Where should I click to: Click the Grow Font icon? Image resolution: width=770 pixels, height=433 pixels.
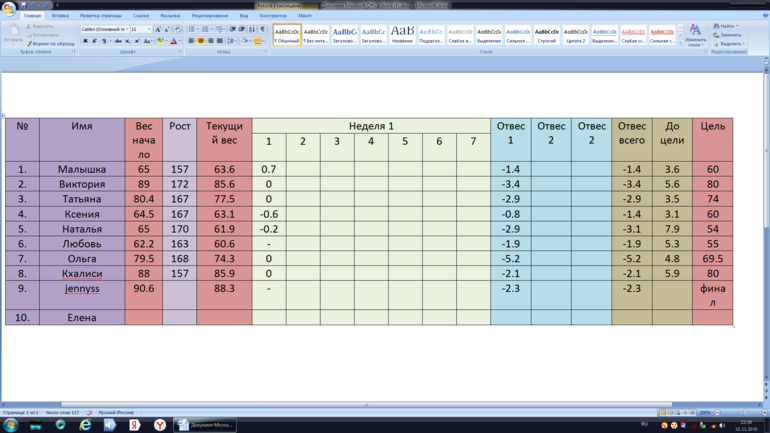click(x=156, y=30)
